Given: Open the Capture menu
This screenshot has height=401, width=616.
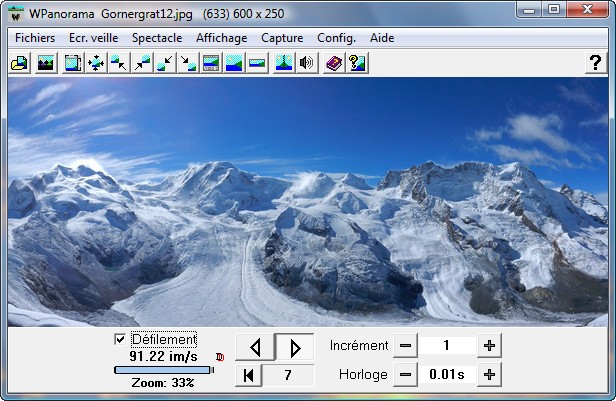Looking at the screenshot, I should (x=282, y=38).
